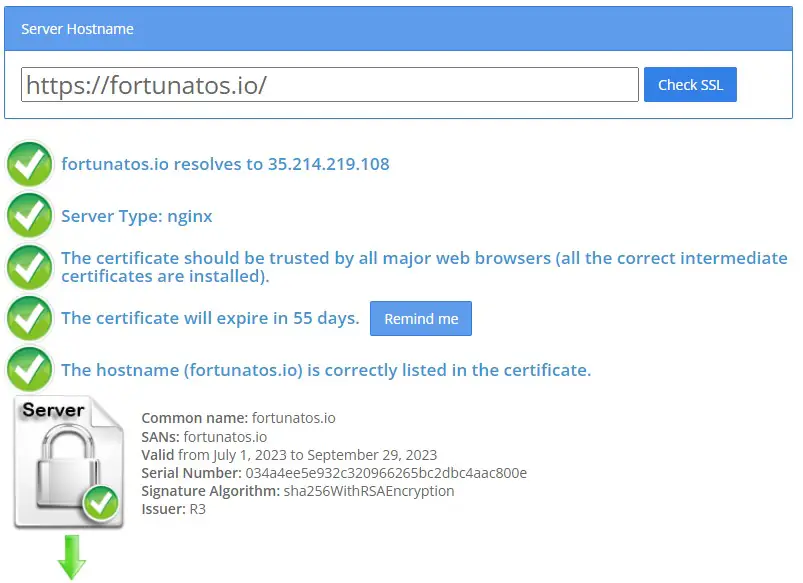Click the hostname correctly listed in certificate text
Image resolution: width=803 pixels, height=583 pixels.
[326, 370]
